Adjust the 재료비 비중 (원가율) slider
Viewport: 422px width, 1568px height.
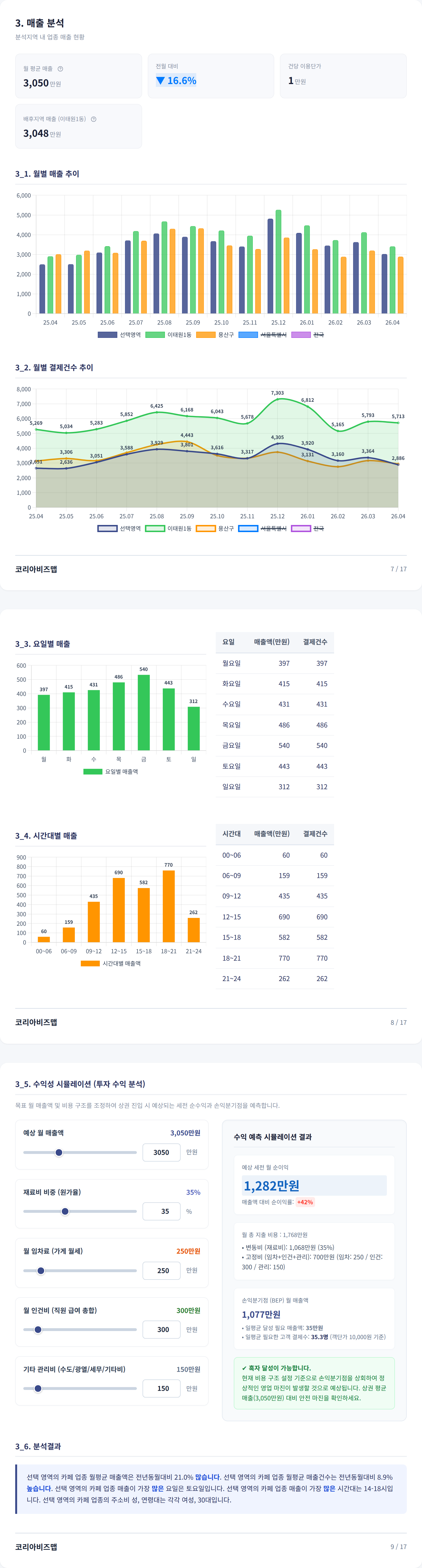(80, 1211)
